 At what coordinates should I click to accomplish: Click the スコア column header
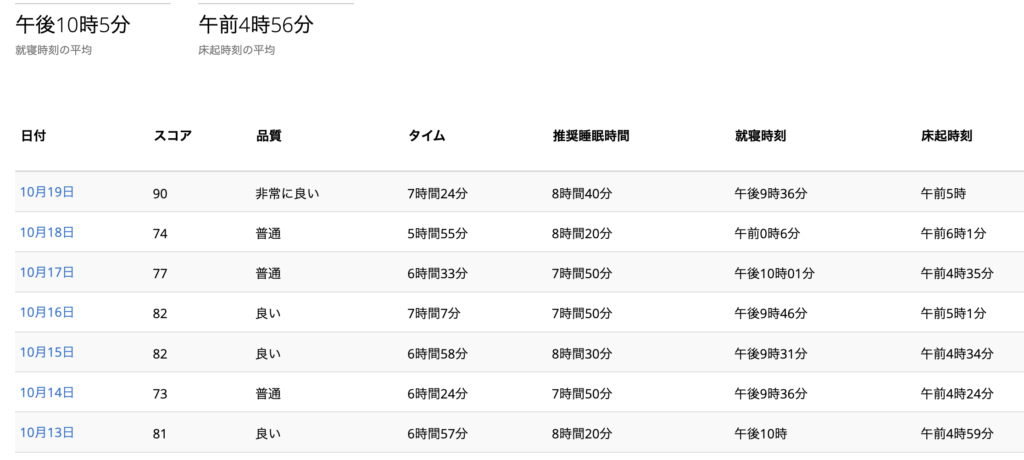pyautogui.click(x=172, y=136)
